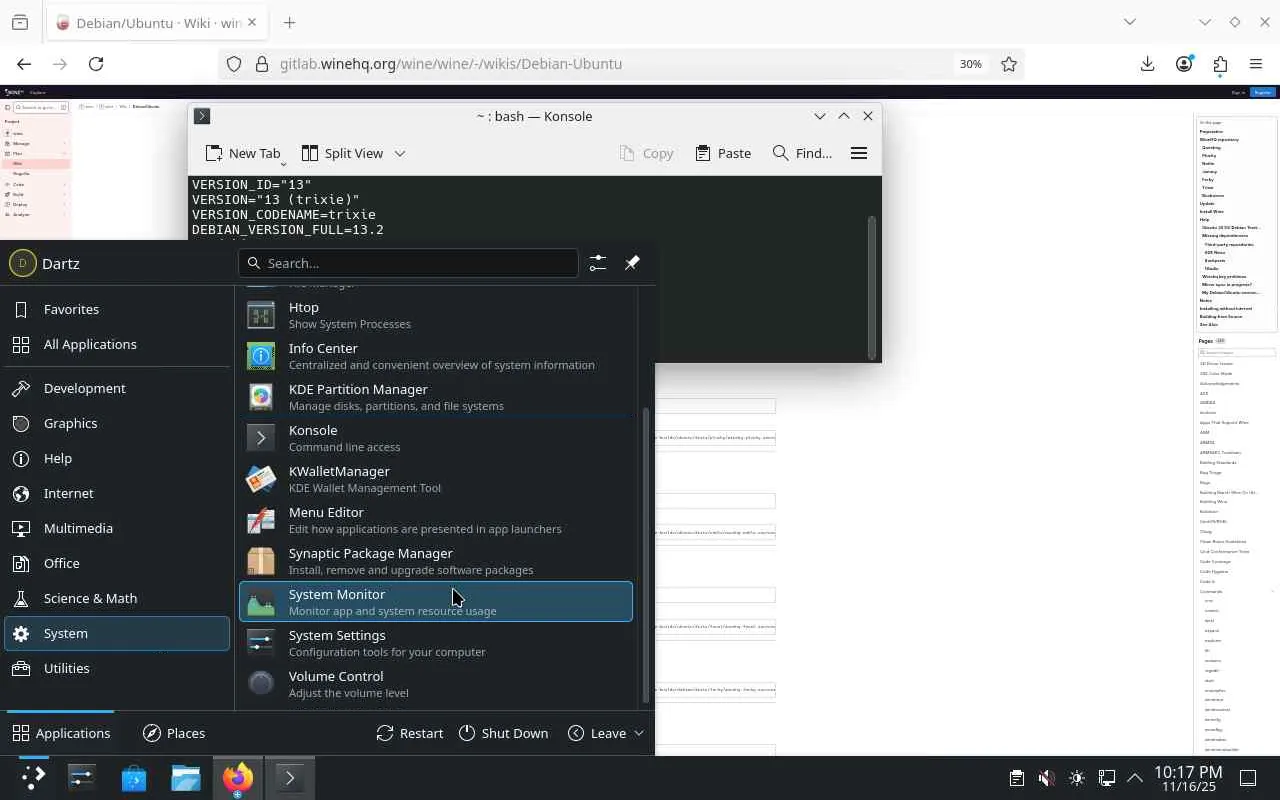Go back to the previous page in Firefox
This screenshot has width=1280, height=800.
[x=24, y=64]
